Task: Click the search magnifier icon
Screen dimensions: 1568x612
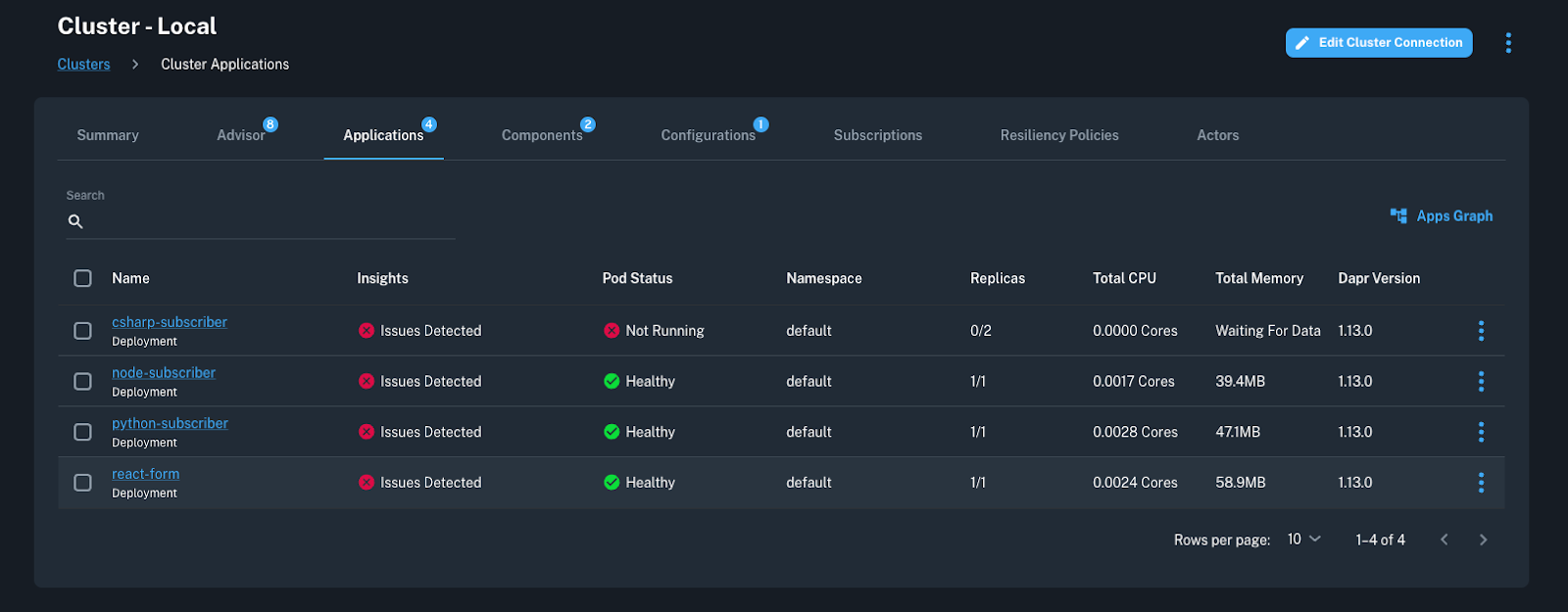Action: (x=75, y=222)
